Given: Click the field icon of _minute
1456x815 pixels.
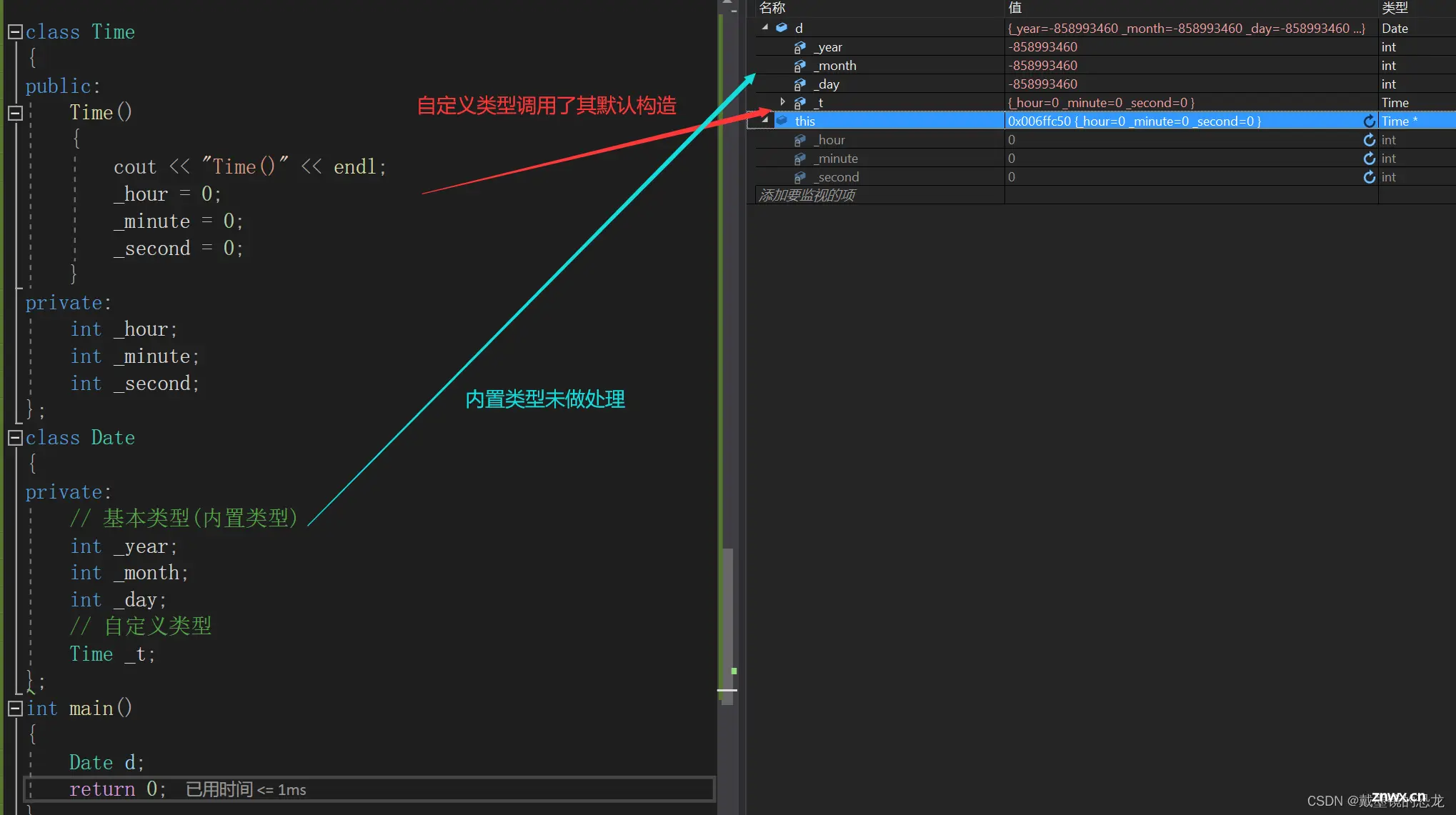Looking at the screenshot, I should (800, 159).
